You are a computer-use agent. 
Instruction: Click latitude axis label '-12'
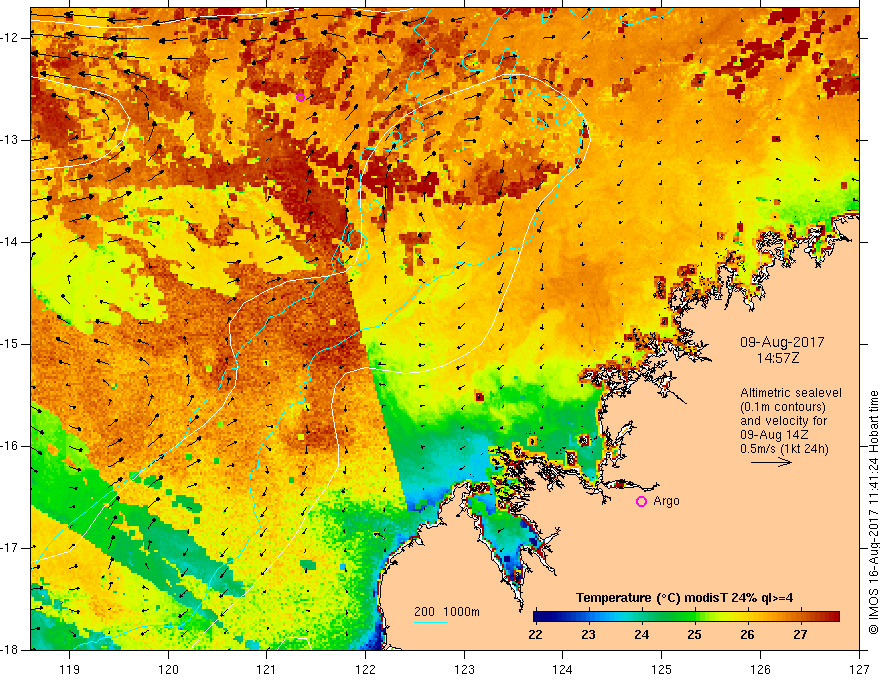[10, 38]
